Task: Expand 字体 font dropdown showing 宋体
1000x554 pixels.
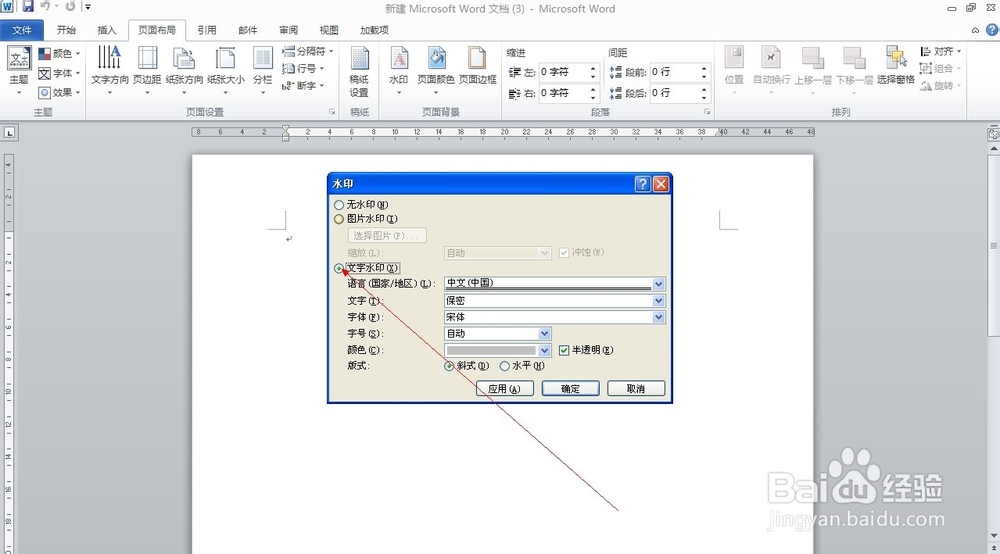Action: [659, 317]
